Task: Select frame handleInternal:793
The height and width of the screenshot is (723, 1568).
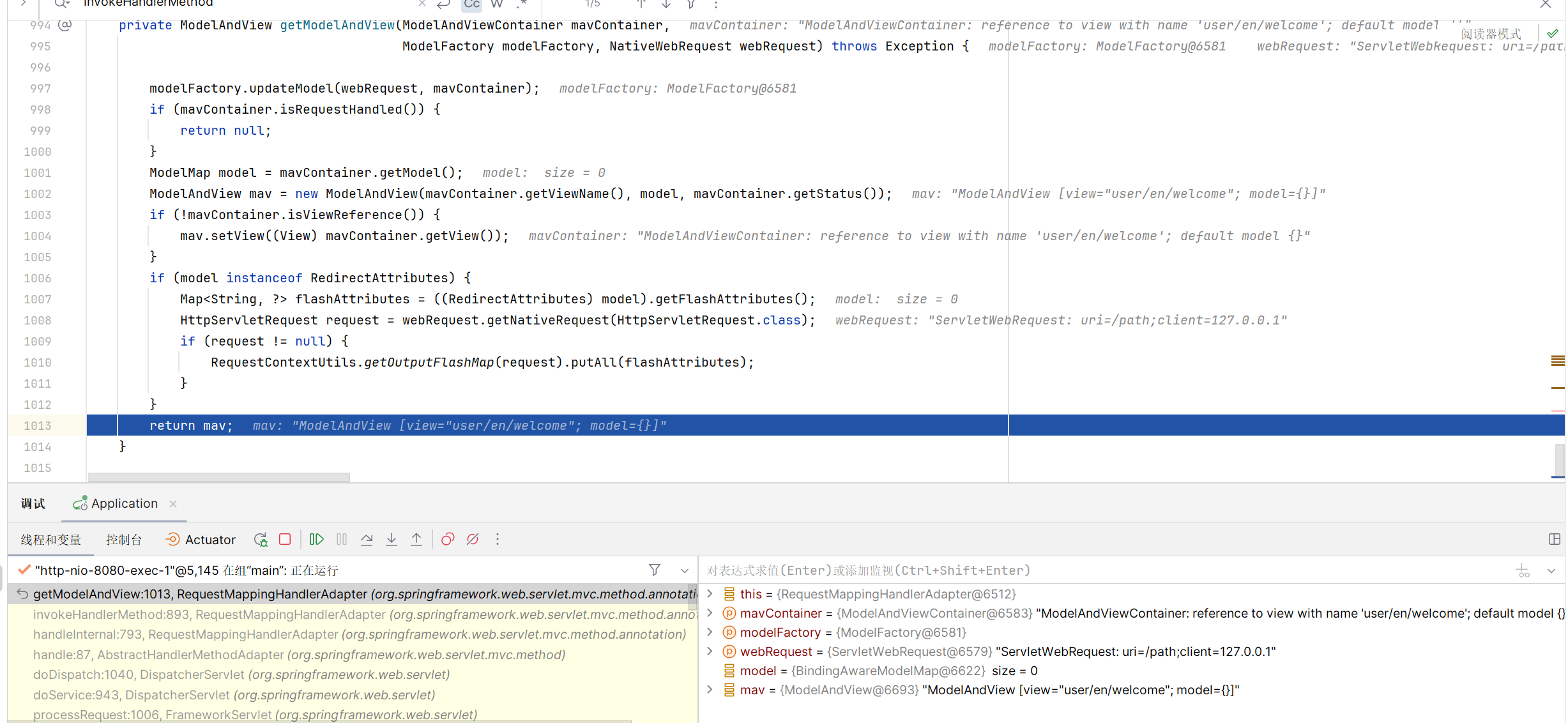Action: tap(353, 634)
